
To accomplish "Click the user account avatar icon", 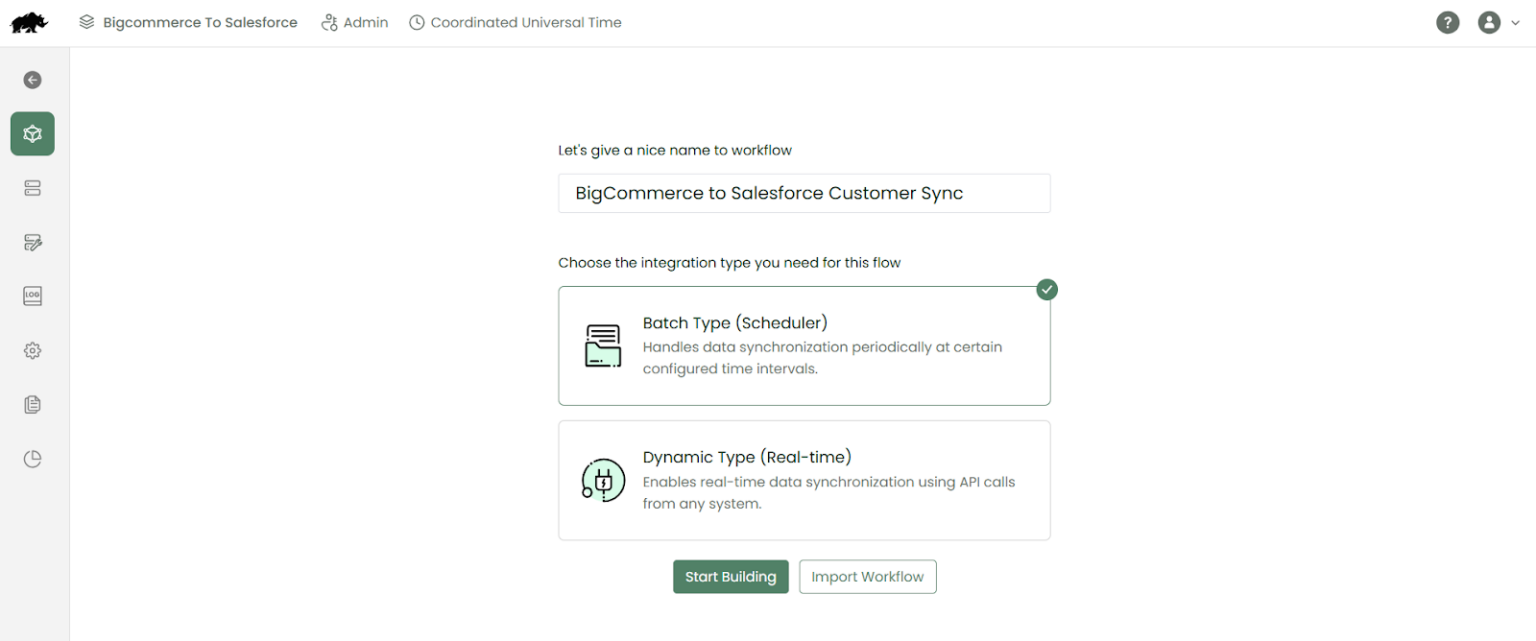I will pos(1489,22).
